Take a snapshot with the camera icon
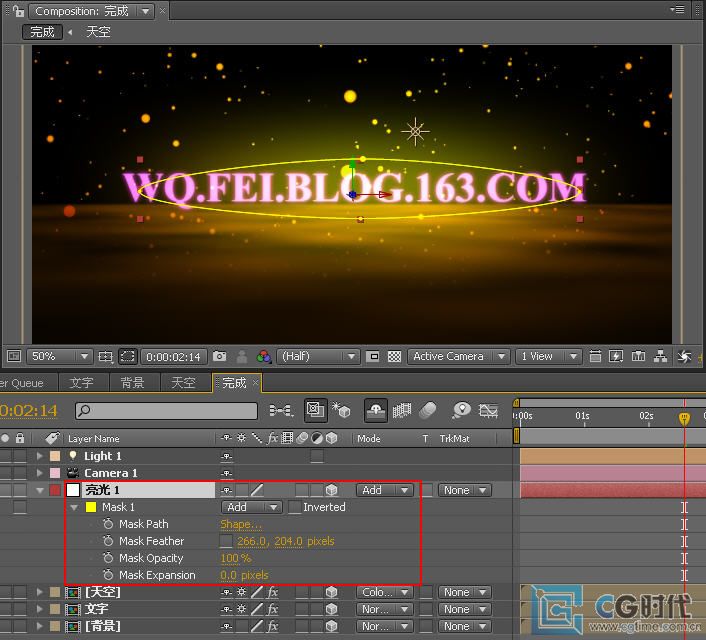706x640 pixels. point(219,357)
